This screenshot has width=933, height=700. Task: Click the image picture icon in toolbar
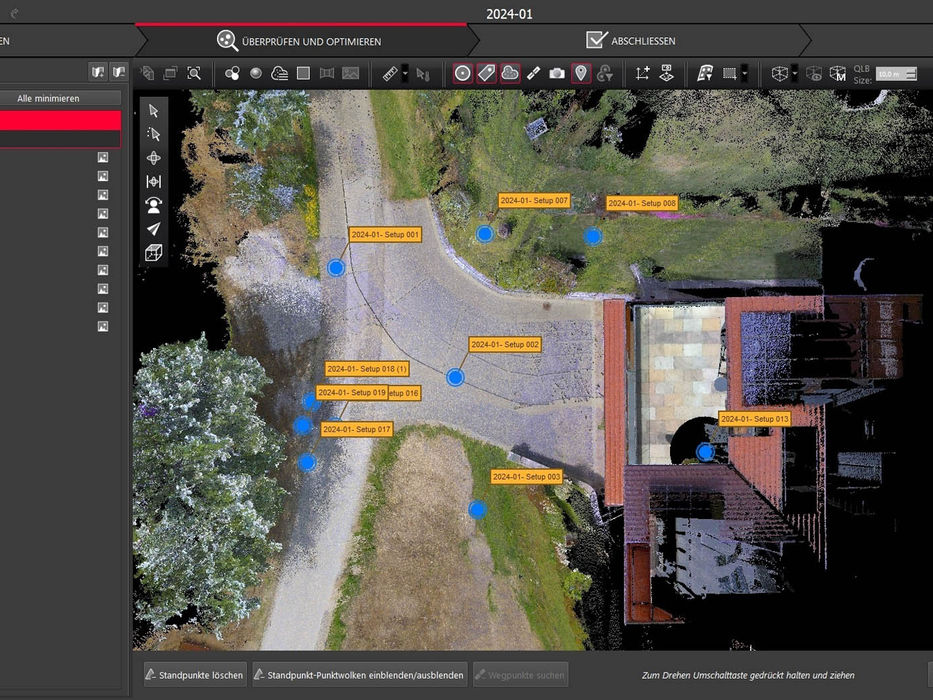[350, 73]
